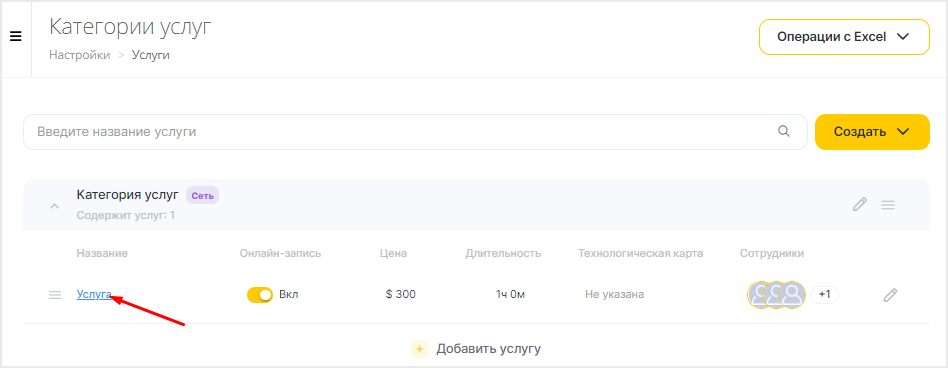
Task: Click the Онлайн-запись column header
Action: point(281,253)
